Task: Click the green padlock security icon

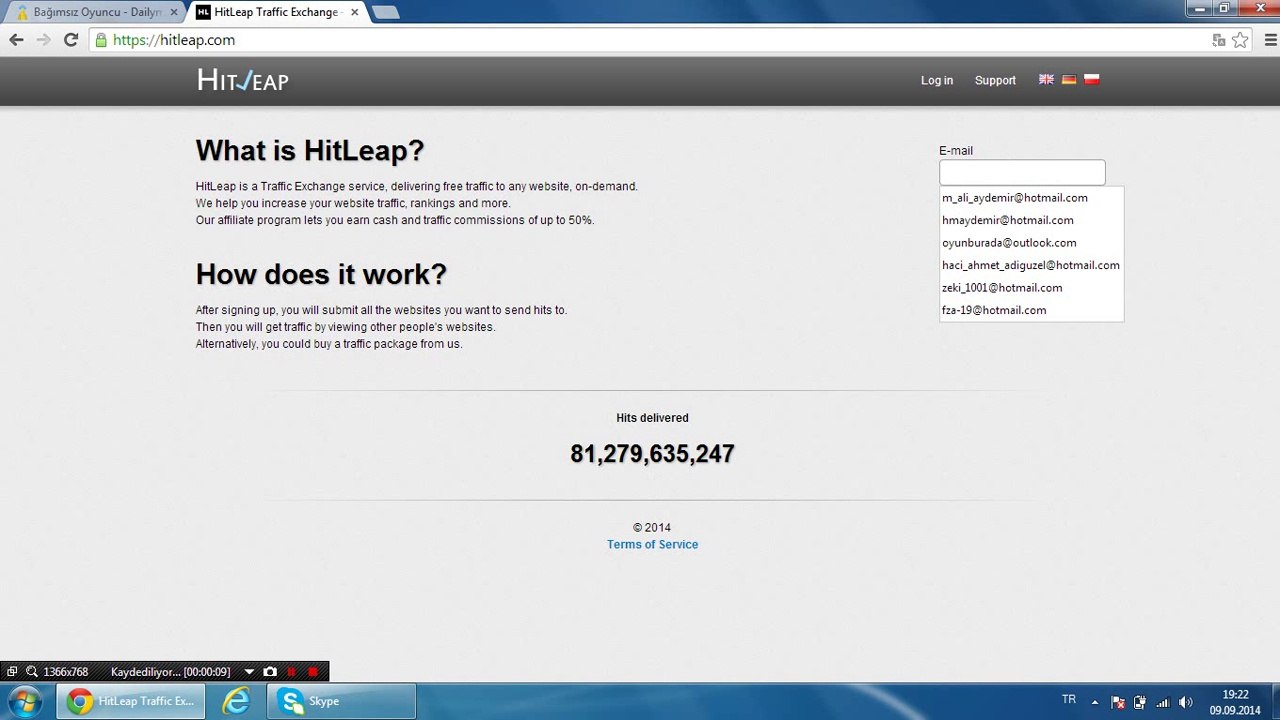Action: tap(100, 40)
